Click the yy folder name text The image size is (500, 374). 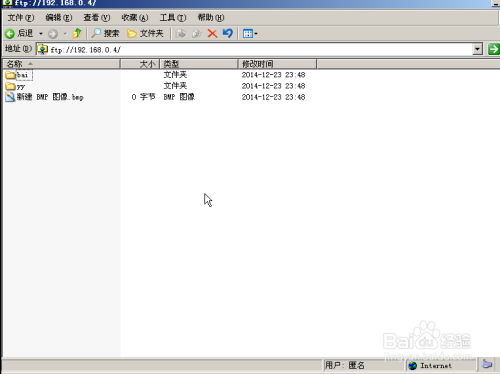[x=21, y=87]
